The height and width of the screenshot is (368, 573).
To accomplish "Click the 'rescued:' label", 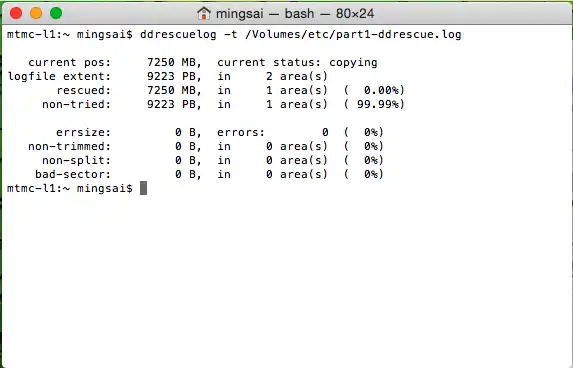I will 84,90.
